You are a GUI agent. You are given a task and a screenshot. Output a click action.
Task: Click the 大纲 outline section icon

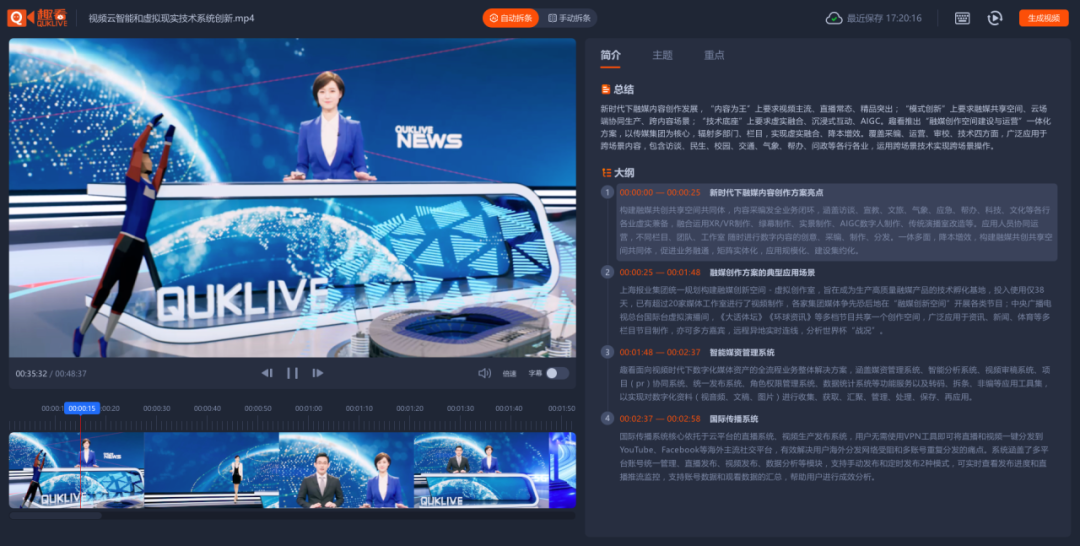tap(606, 173)
